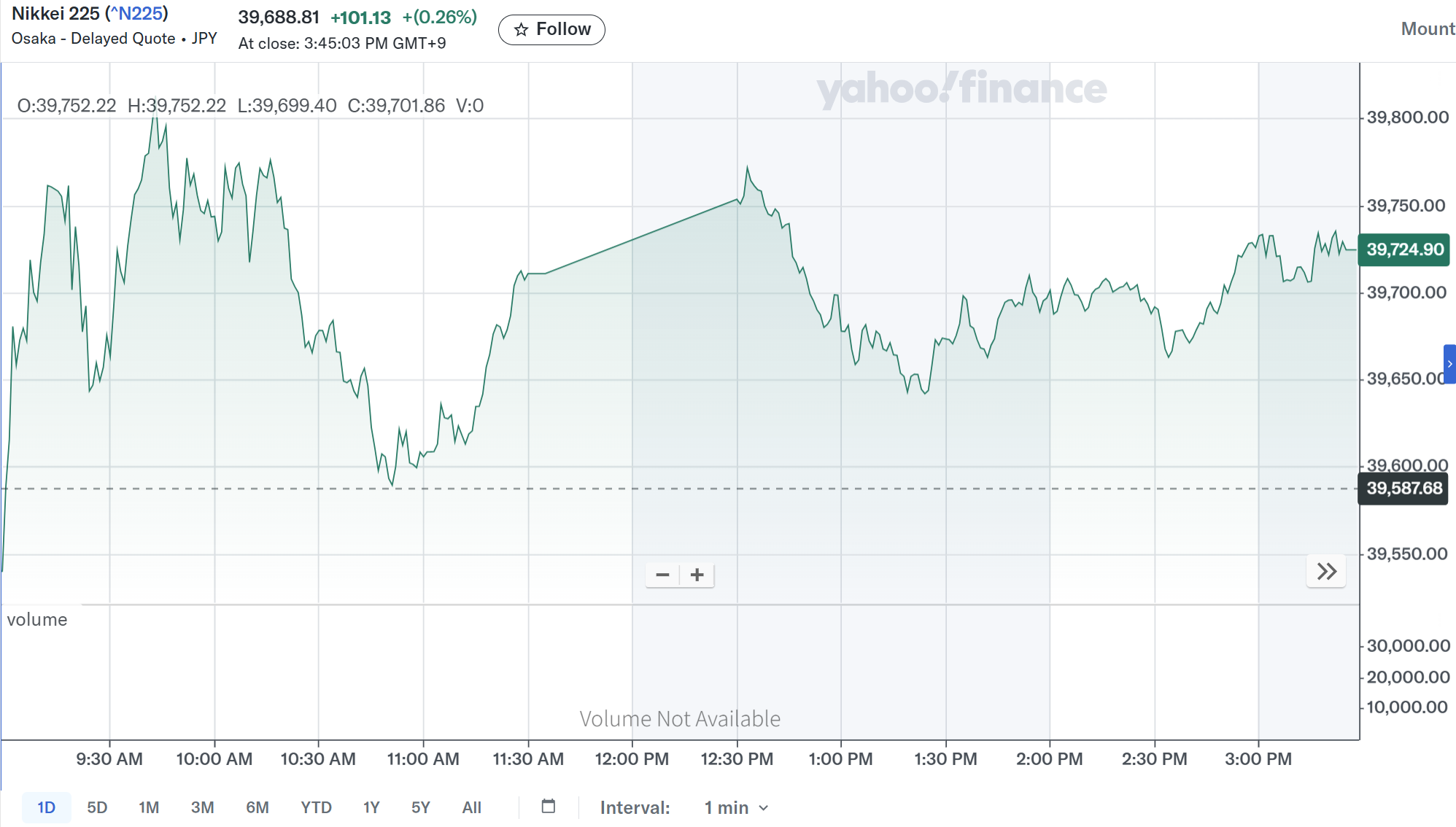Select the 1Y range tab
The image size is (1456, 827).
tap(371, 807)
